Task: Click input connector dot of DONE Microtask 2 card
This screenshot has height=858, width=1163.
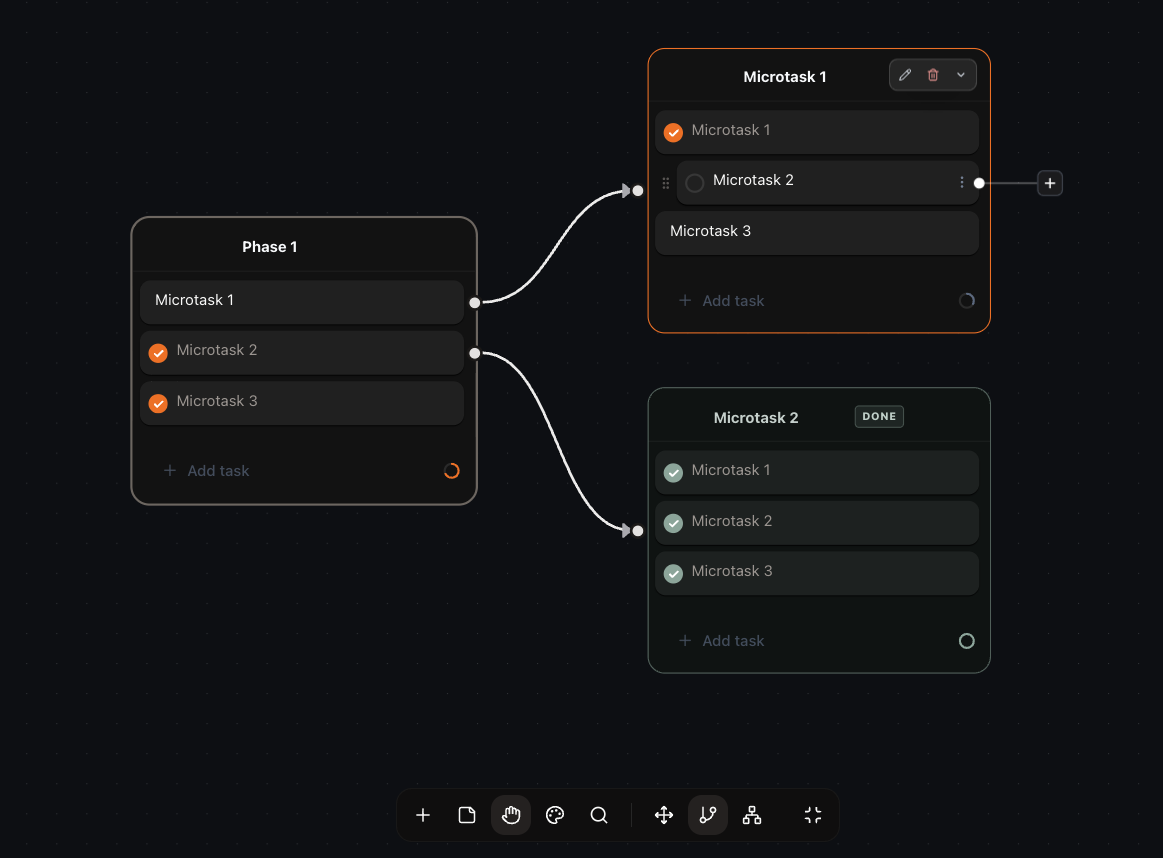Action: [638, 531]
